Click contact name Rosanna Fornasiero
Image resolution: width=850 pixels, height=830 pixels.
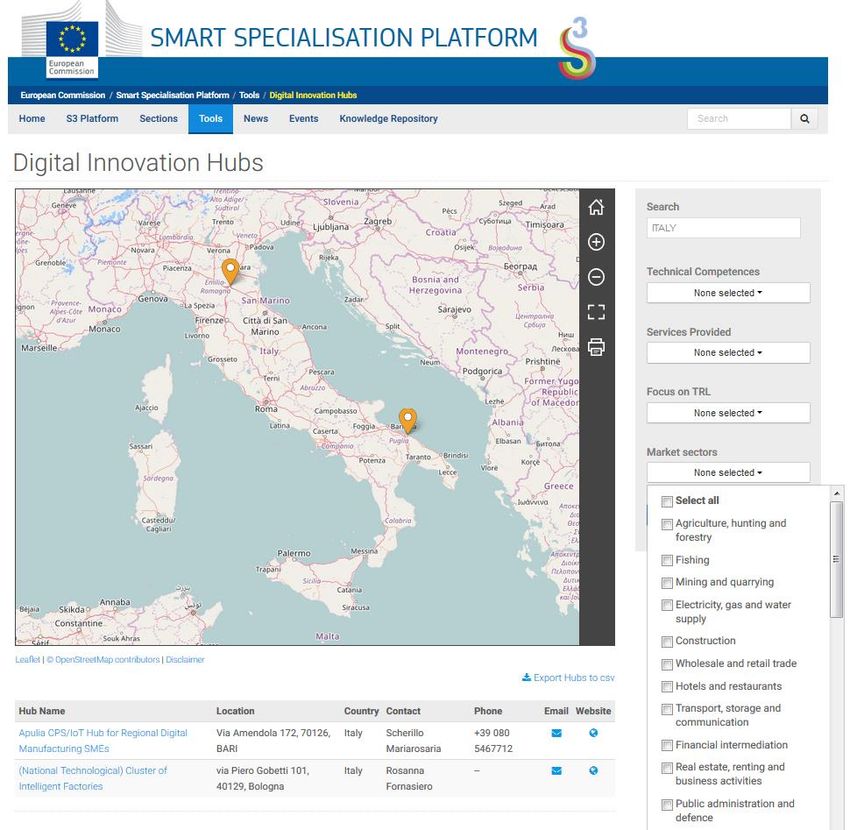coord(409,778)
